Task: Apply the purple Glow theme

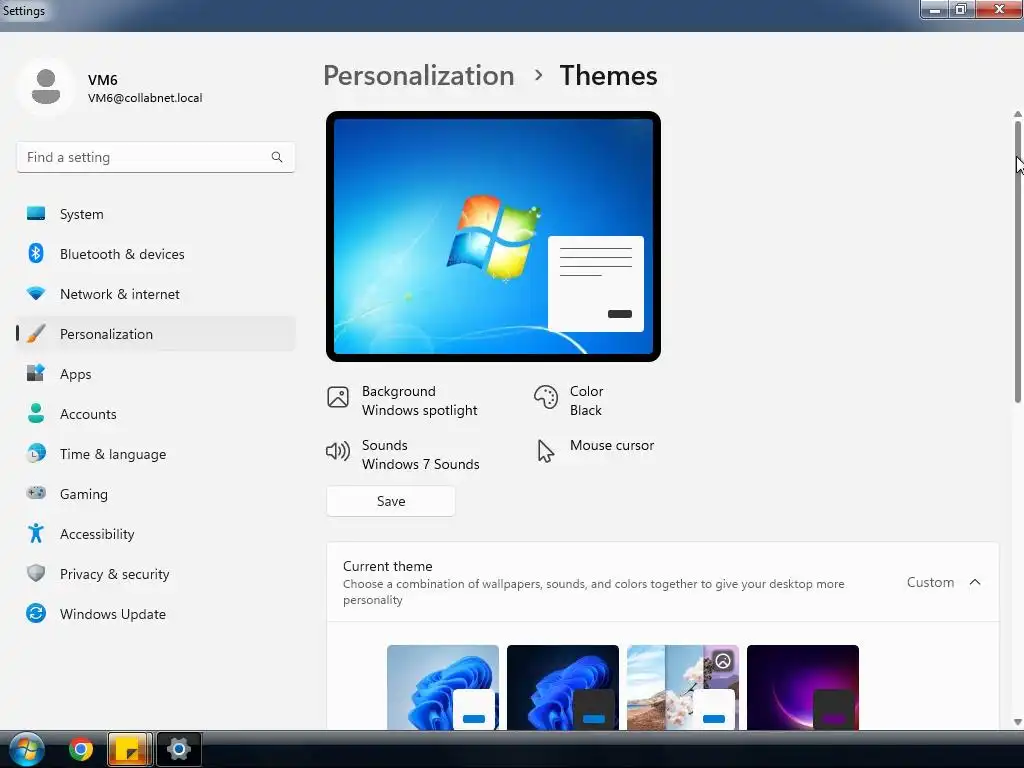Action: coord(803,687)
